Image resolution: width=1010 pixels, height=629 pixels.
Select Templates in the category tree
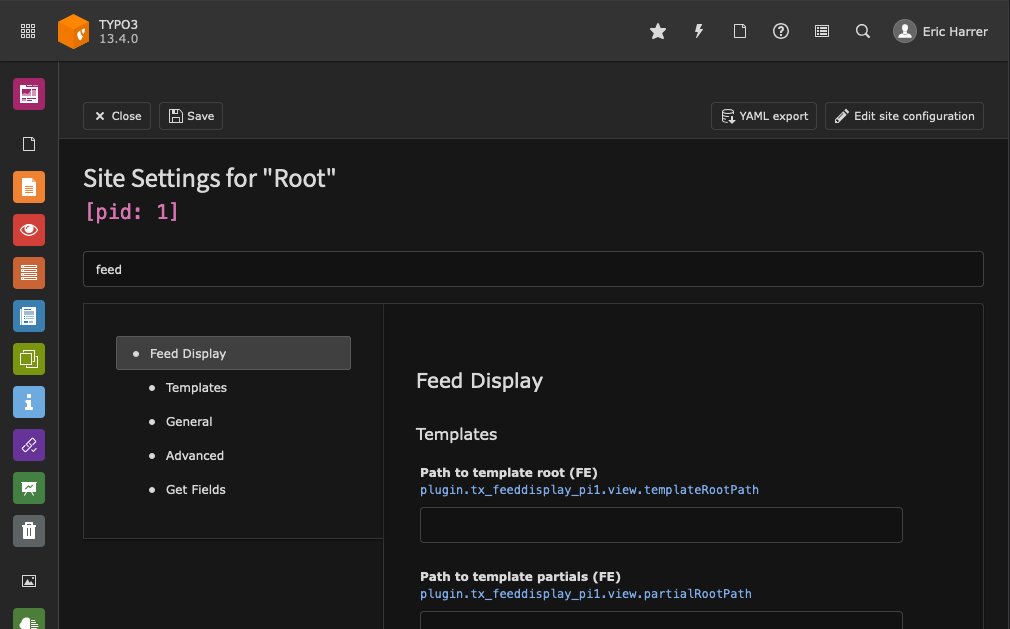(196, 388)
